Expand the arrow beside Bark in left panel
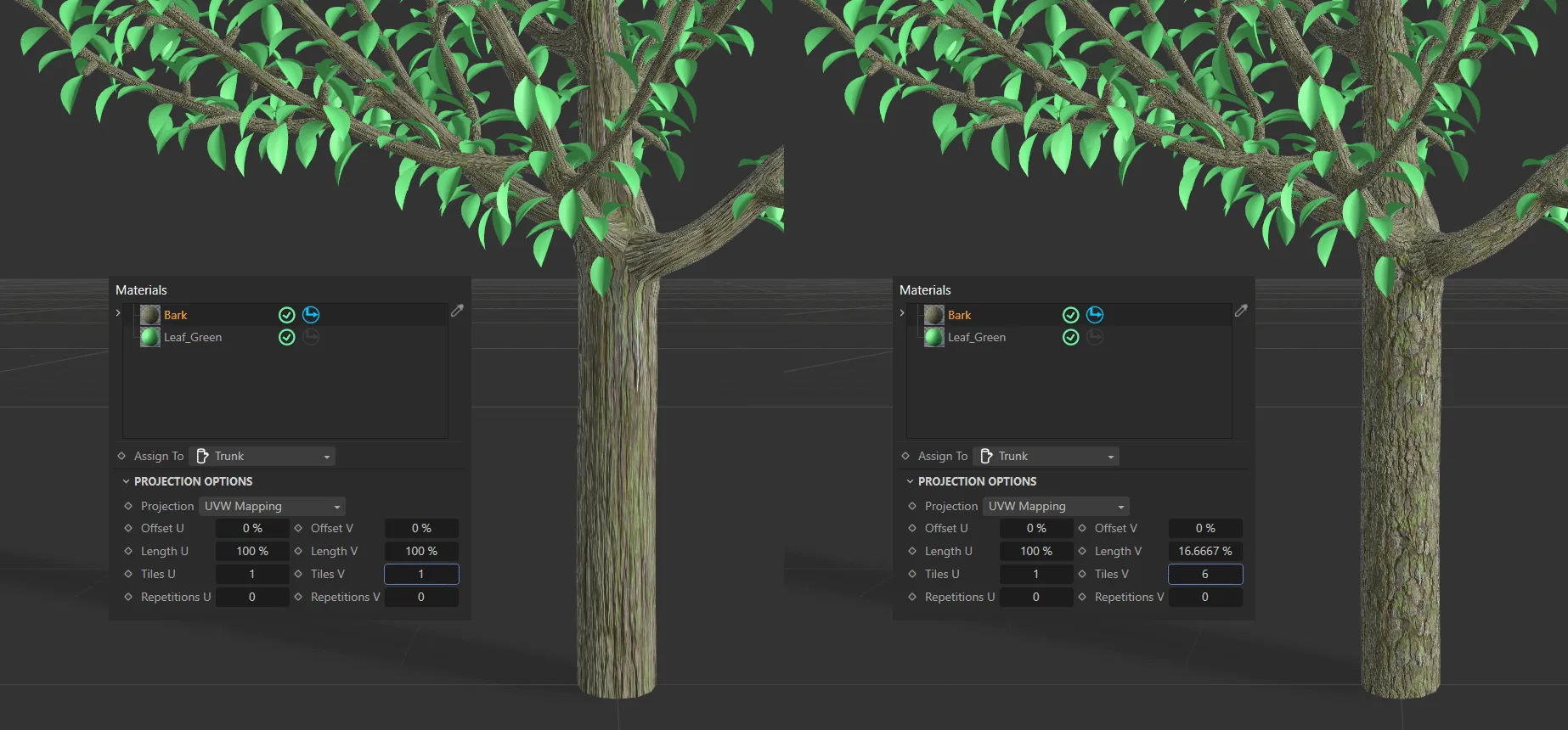 [x=118, y=313]
